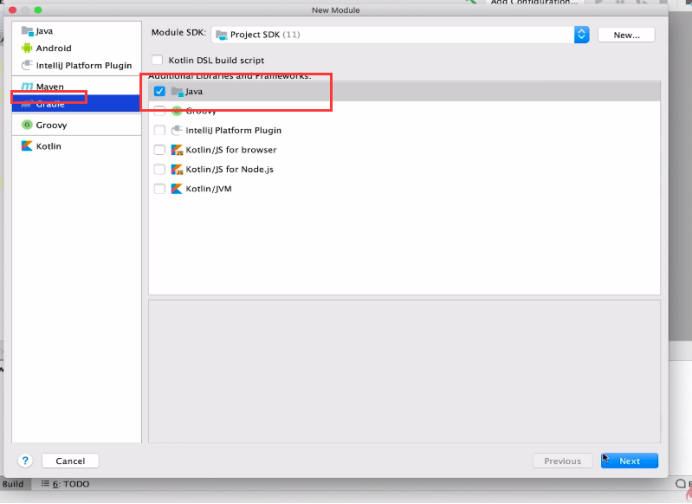The height and width of the screenshot is (504, 692).
Task: Click the sidebar Java folder icon
Action: click(27, 31)
